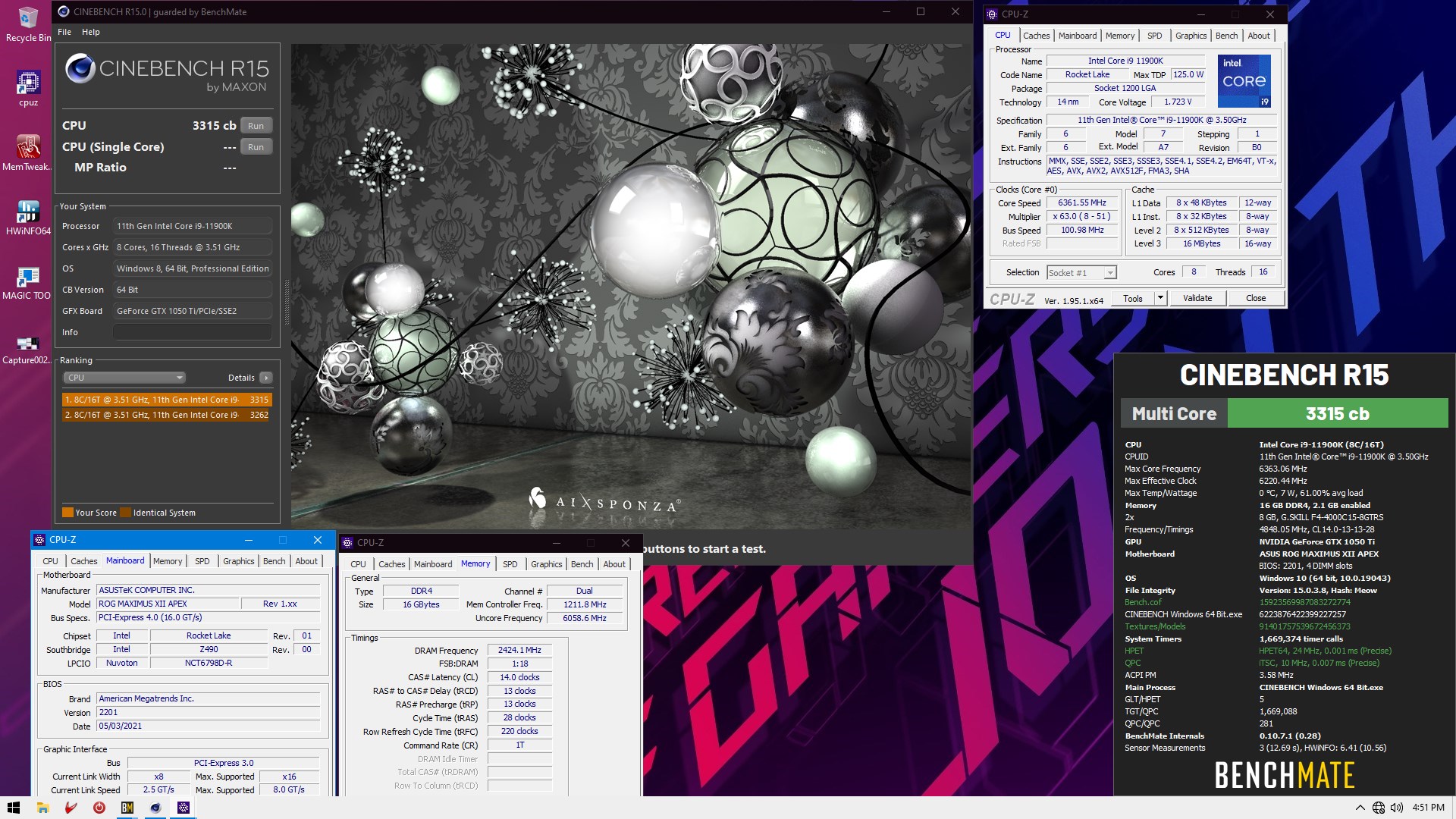The image size is (1456, 819).
Task: Switch to Cinebench via its taskbar icon
Action: [155, 808]
